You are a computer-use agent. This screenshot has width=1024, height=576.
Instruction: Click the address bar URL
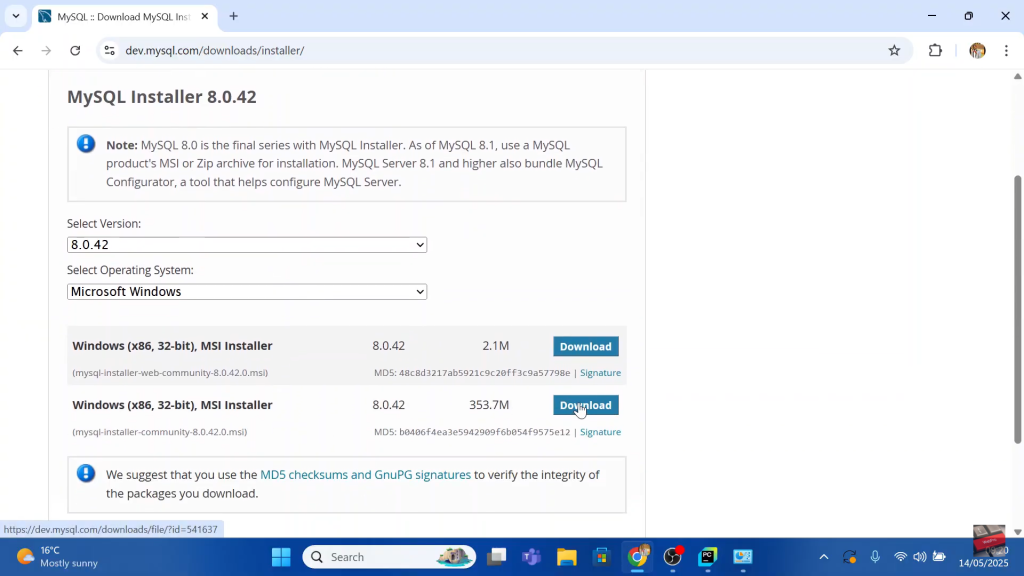[215, 50]
